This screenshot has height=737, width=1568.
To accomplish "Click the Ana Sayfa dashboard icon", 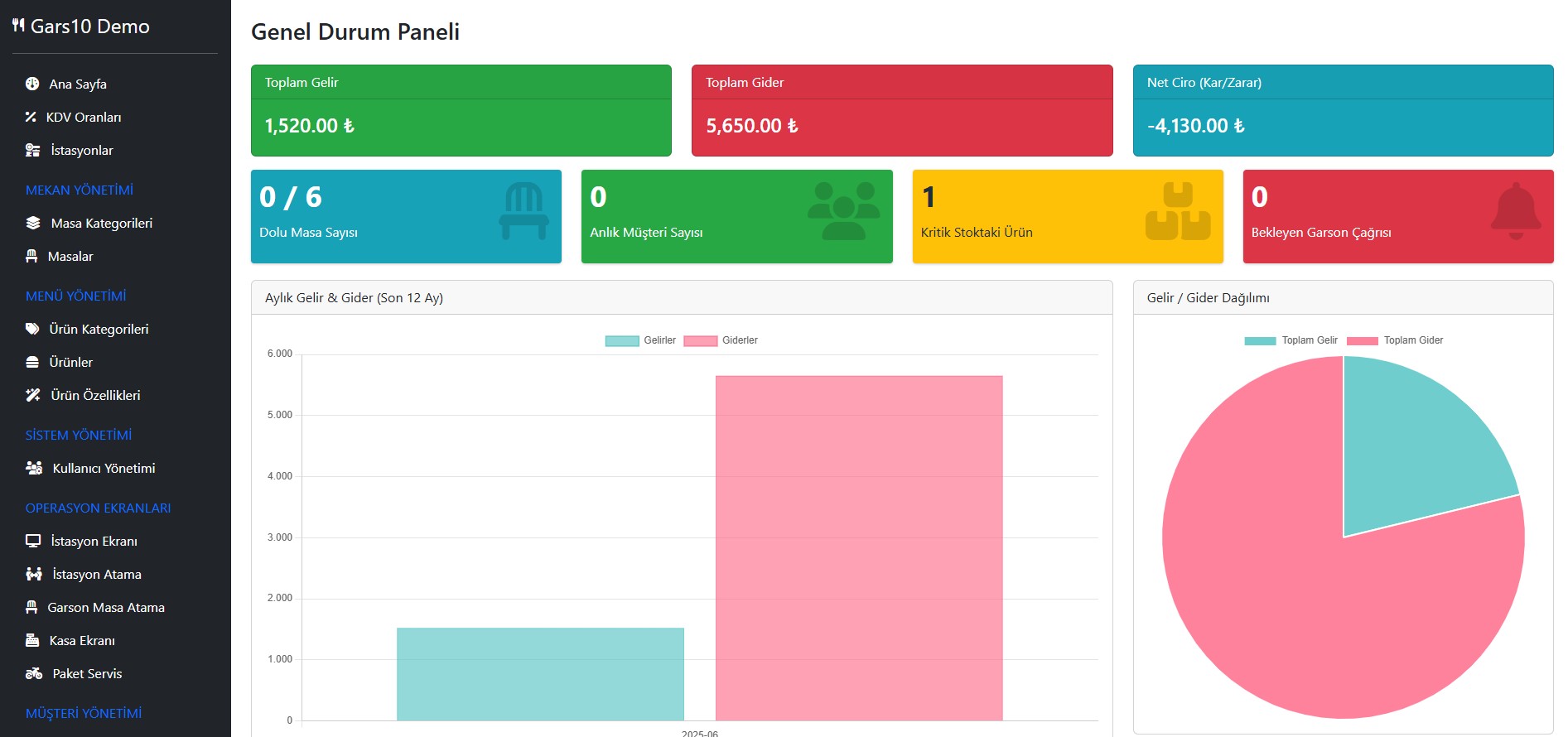I will tap(32, 84).
